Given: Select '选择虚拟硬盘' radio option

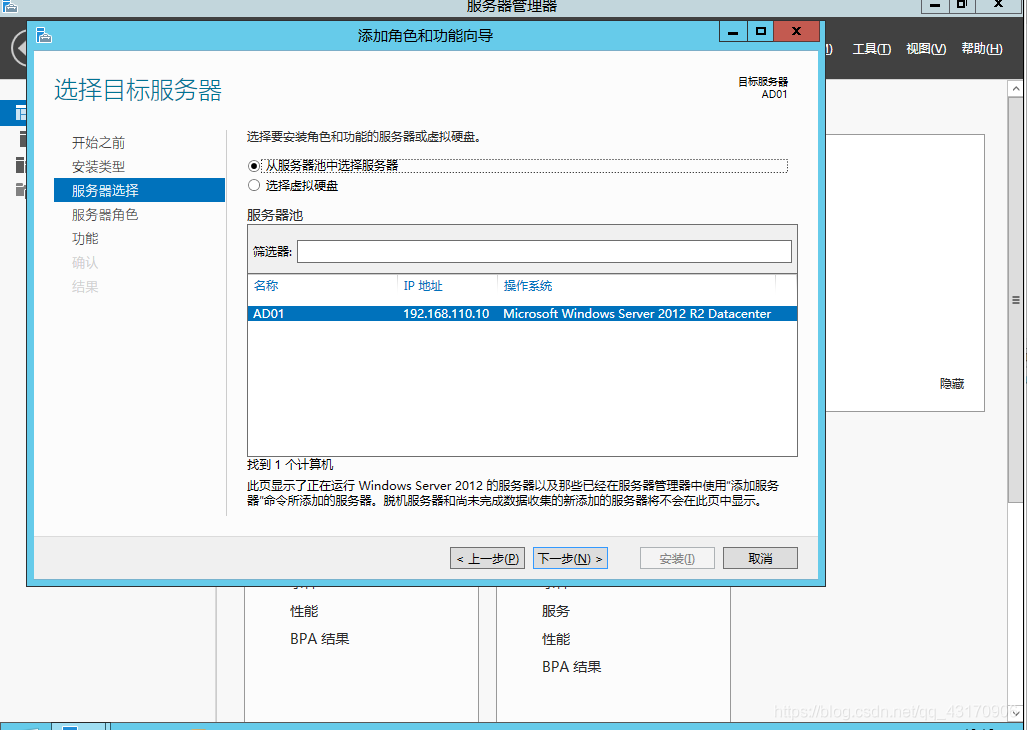Looking at the screenshot, I should point(253,186).
